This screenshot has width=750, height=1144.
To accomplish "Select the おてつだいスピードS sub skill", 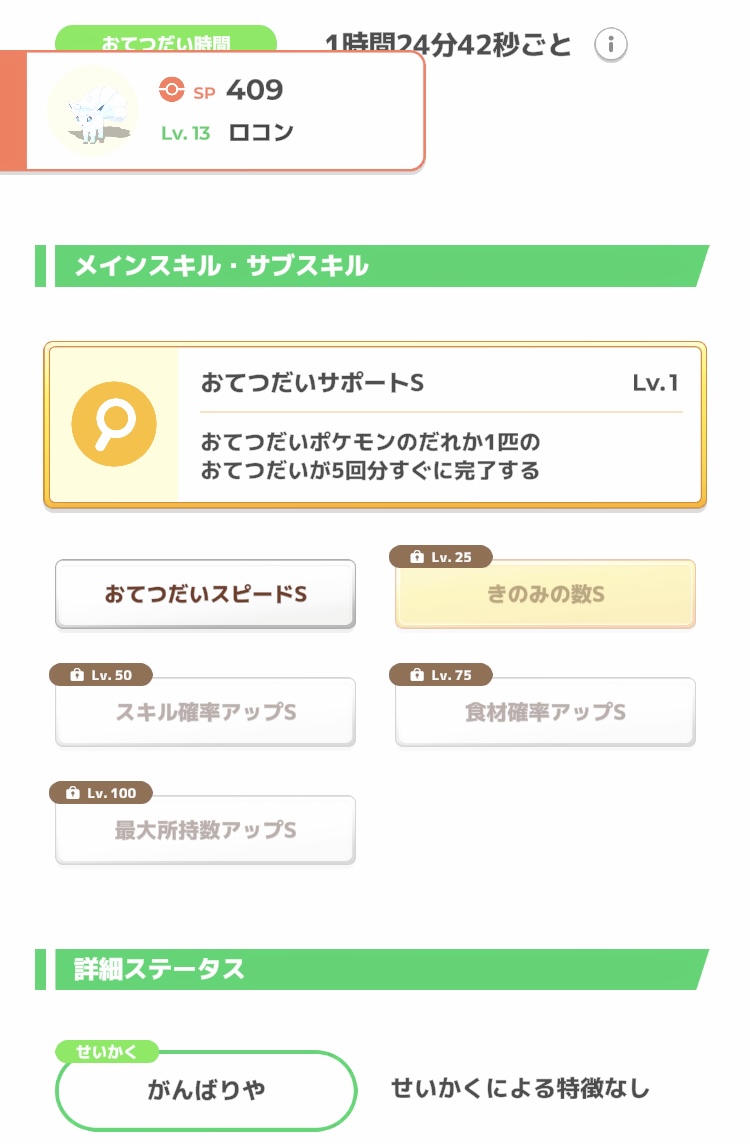I will point(206,594).
